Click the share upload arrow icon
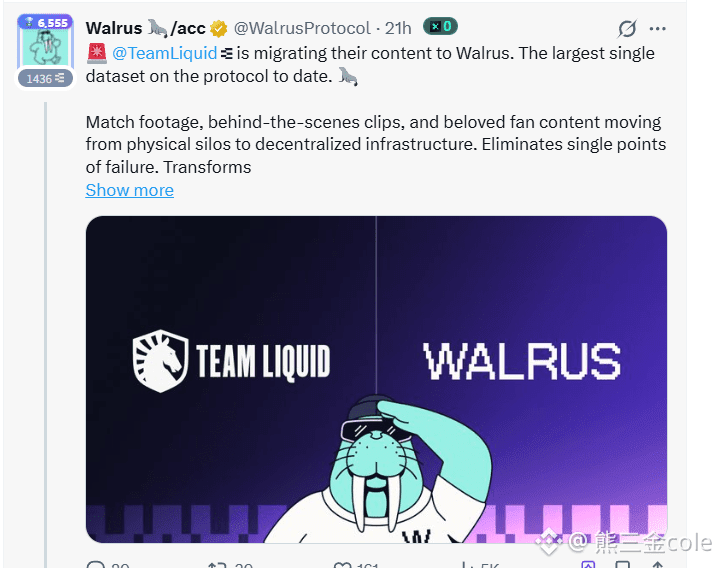720x568 pixels. click(658, 564)
